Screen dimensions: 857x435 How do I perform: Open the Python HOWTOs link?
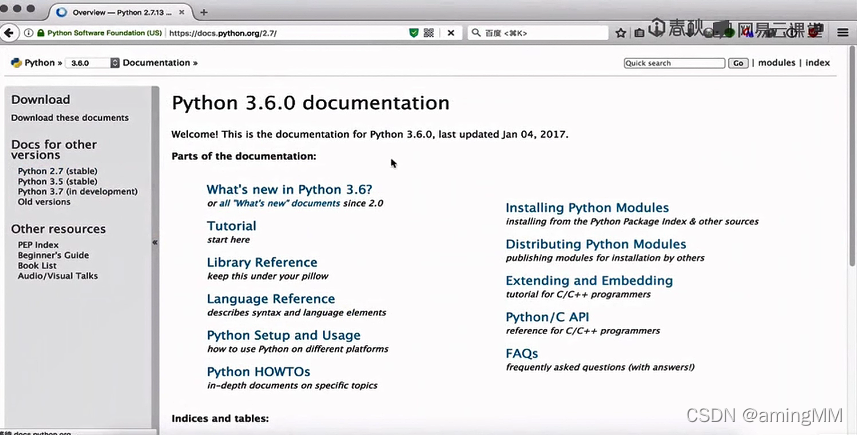(259, 372)
